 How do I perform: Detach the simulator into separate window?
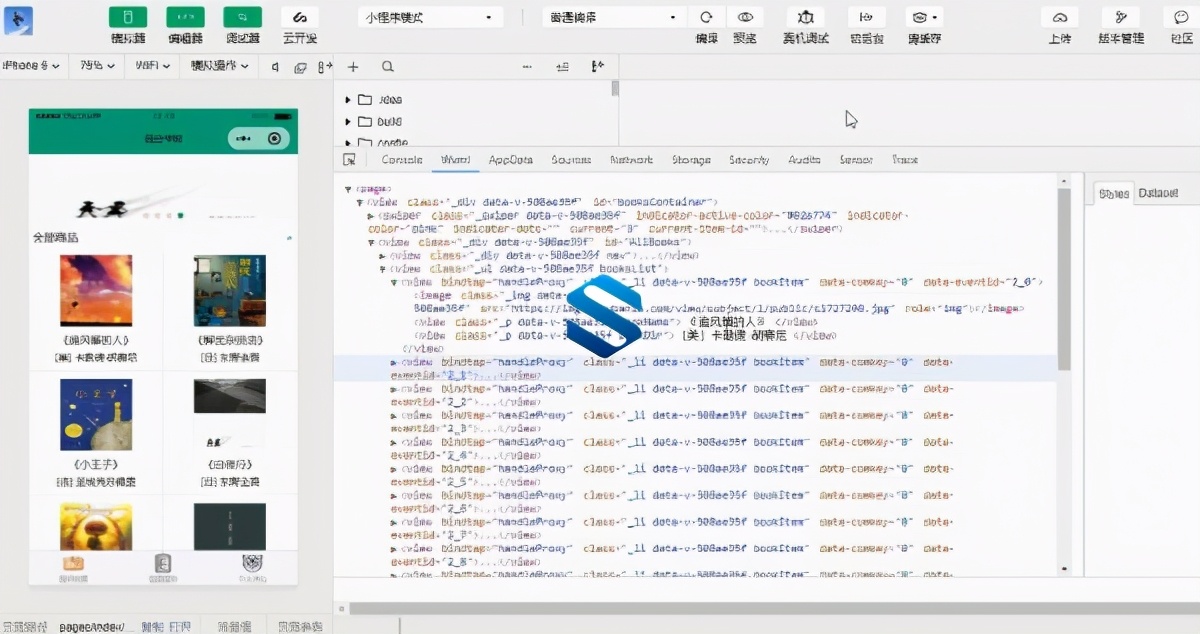300,67
